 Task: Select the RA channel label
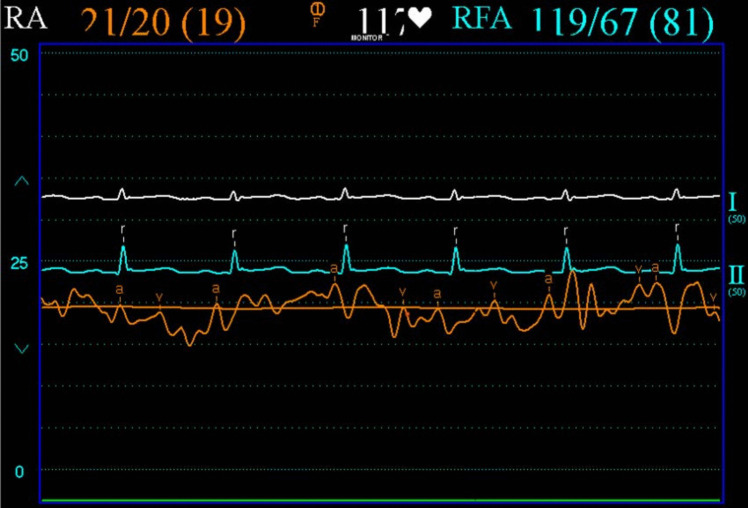25,18
